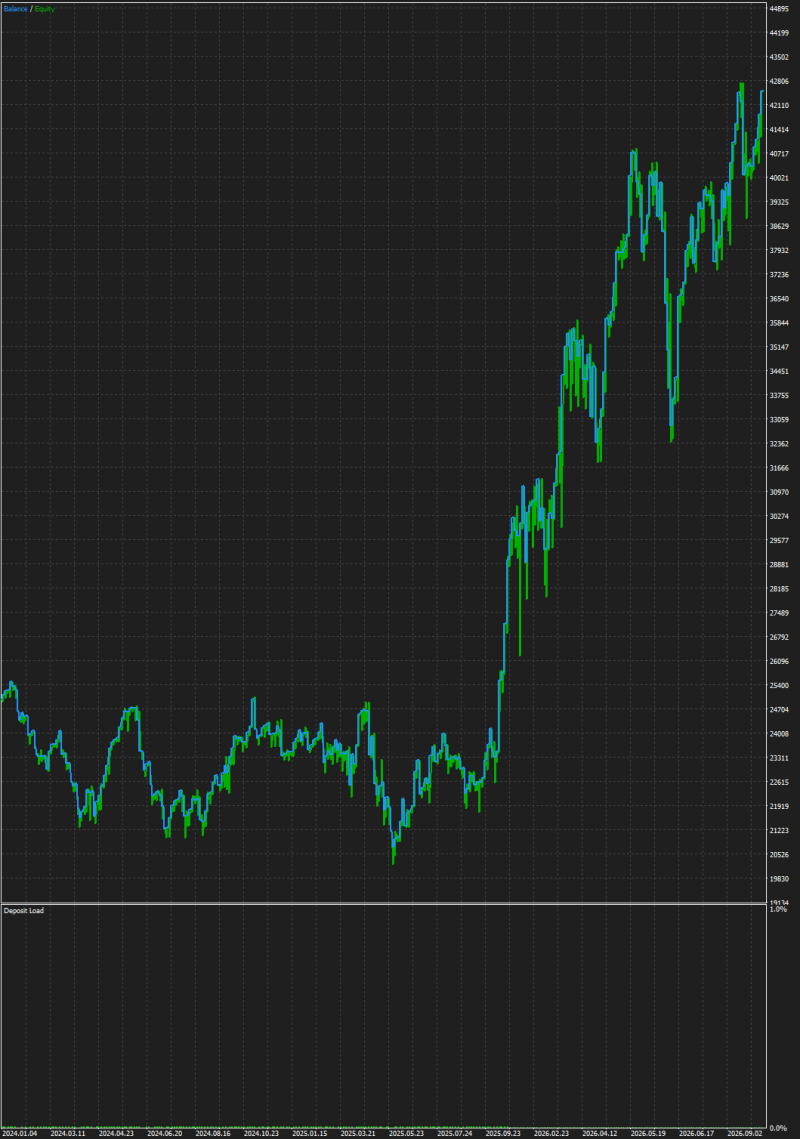Click the 24704 axis value

pyautogui.click(x=779, y=710)
